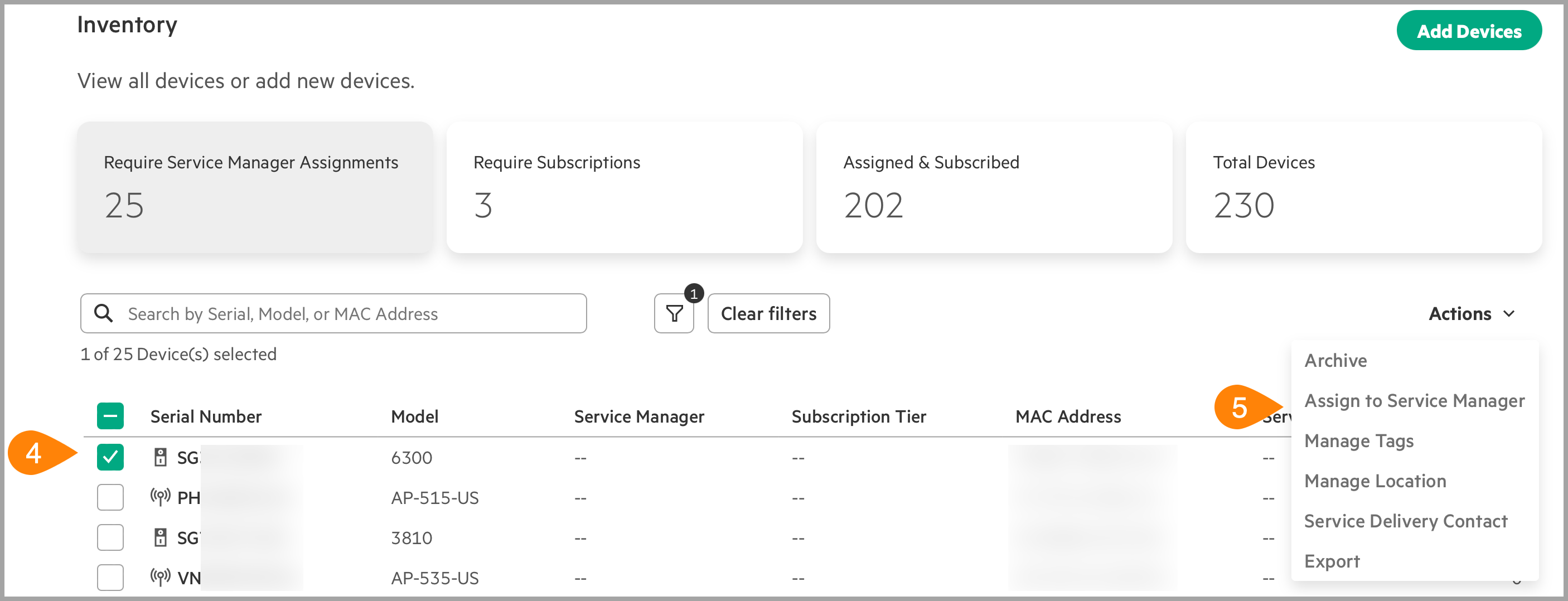Check the 3810 device row checkbox

tap(110, 537)
